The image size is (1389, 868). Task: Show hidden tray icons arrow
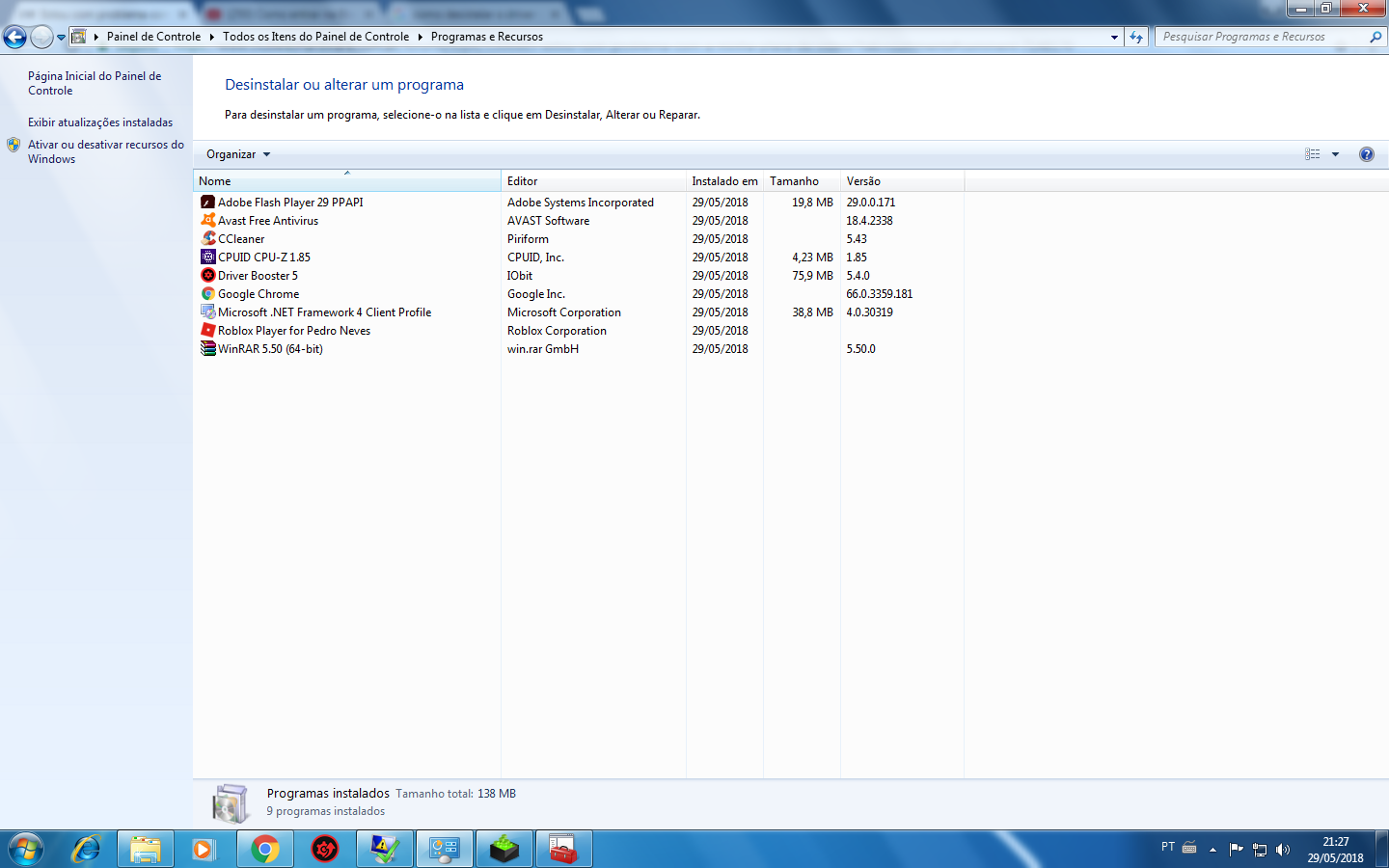[1212, 850]
